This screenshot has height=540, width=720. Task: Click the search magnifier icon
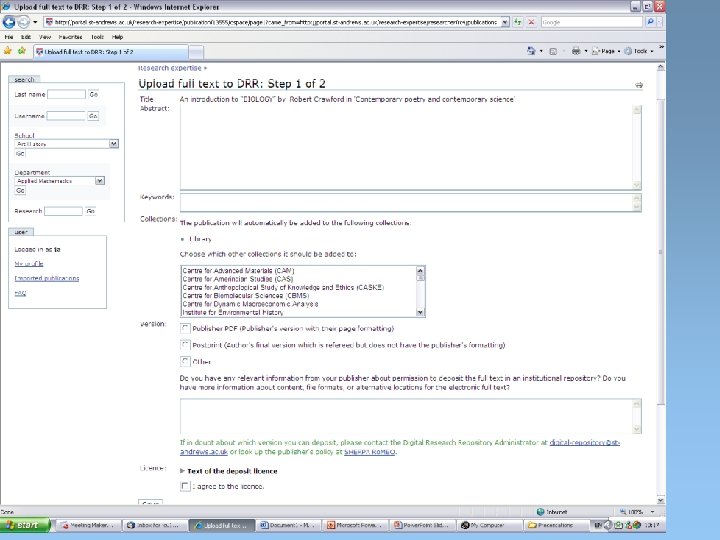[x=650, y=22]
